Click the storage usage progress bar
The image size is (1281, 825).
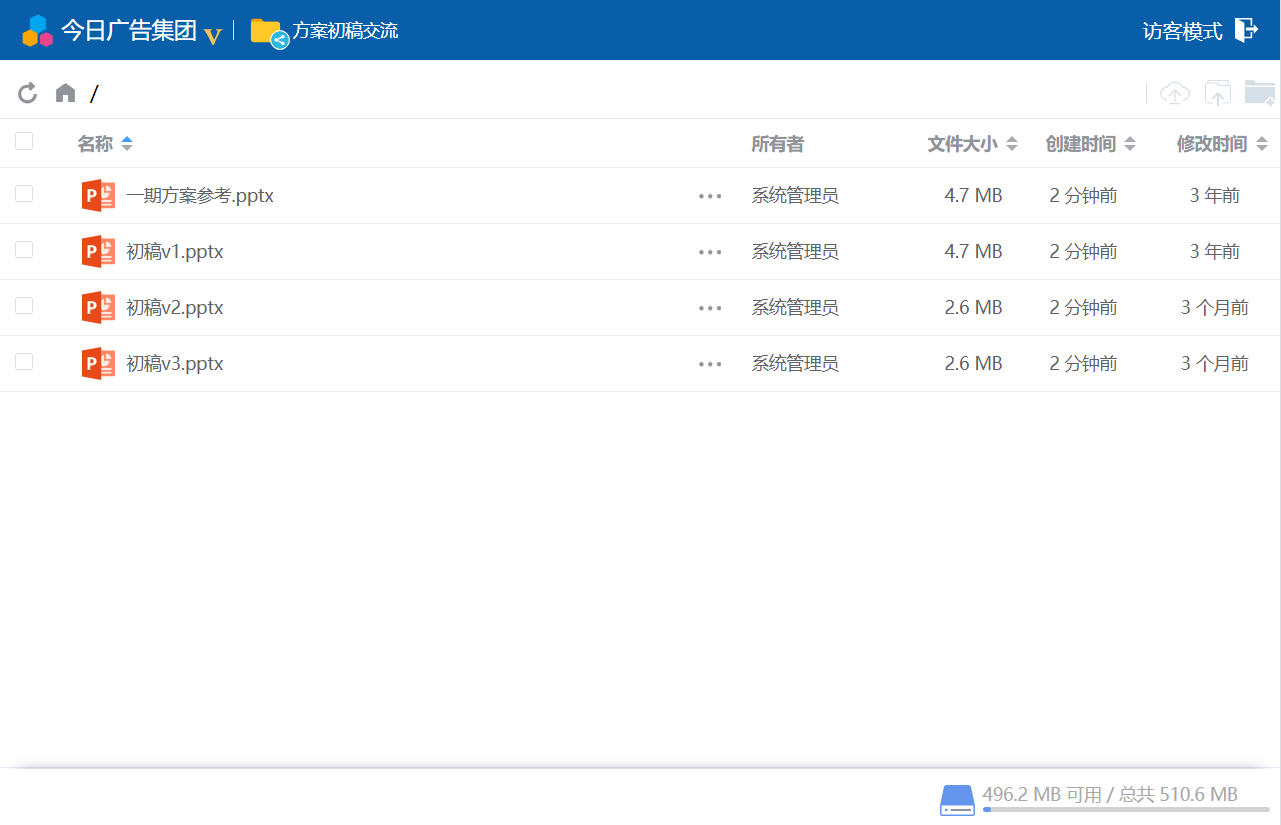(x=1126, y=809)
